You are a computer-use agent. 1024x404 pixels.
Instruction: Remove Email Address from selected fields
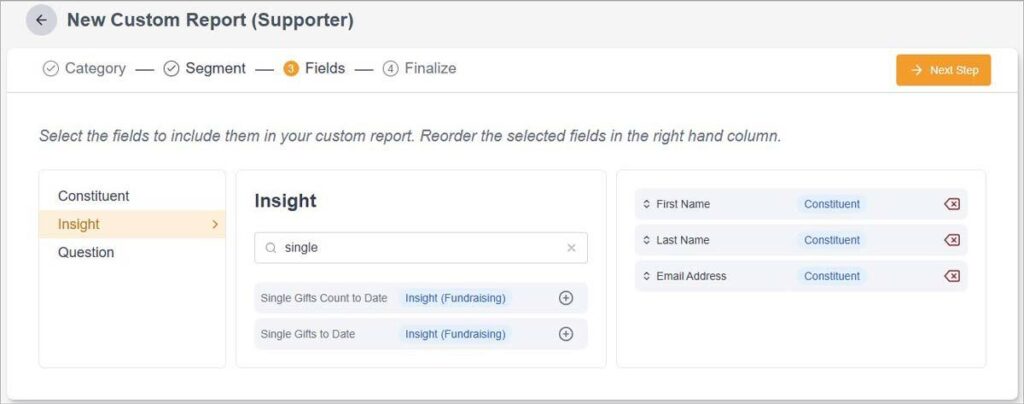click(952, 276)
